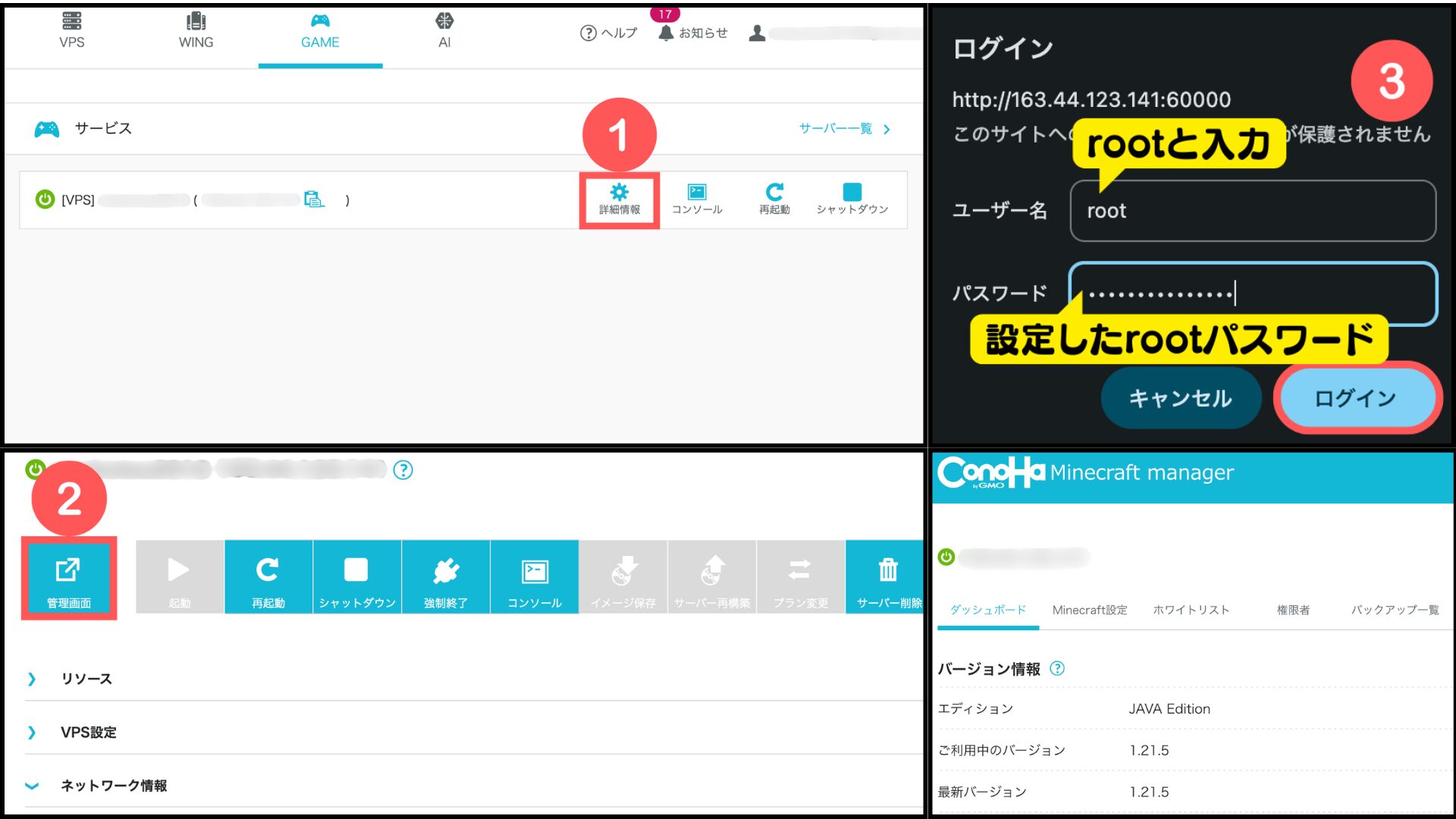Click the パスワード input field
Screen dimensions: 1456x819
click(x=1253, y=293)
